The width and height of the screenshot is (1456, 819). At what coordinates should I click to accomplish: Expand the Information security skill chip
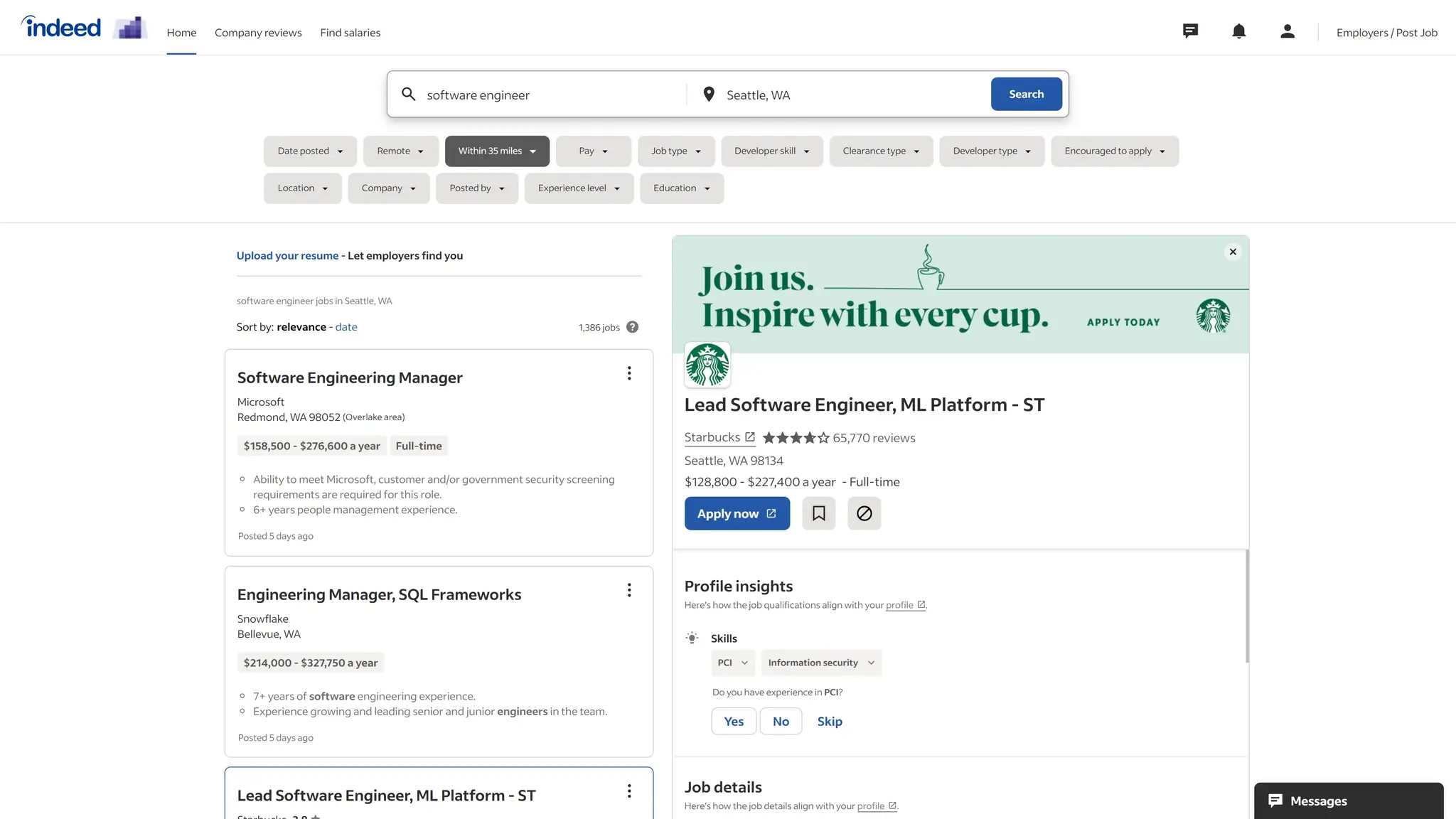click(x=821, y=663)
